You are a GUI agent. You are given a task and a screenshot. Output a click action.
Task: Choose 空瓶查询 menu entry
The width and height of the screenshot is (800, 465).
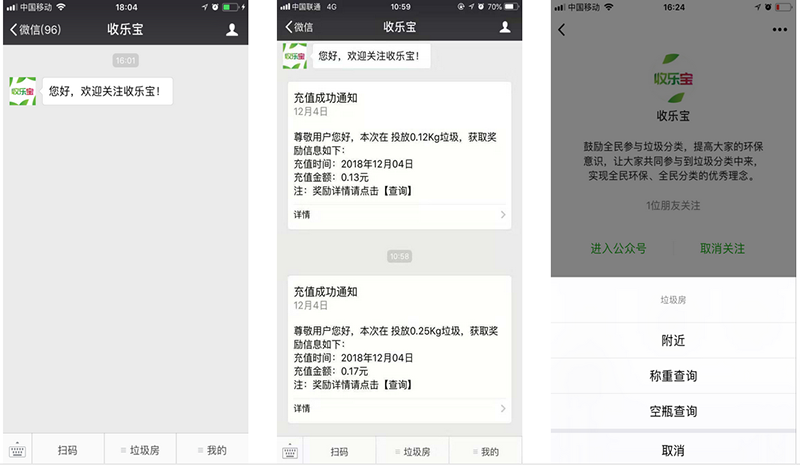click(x=673, y=411)
